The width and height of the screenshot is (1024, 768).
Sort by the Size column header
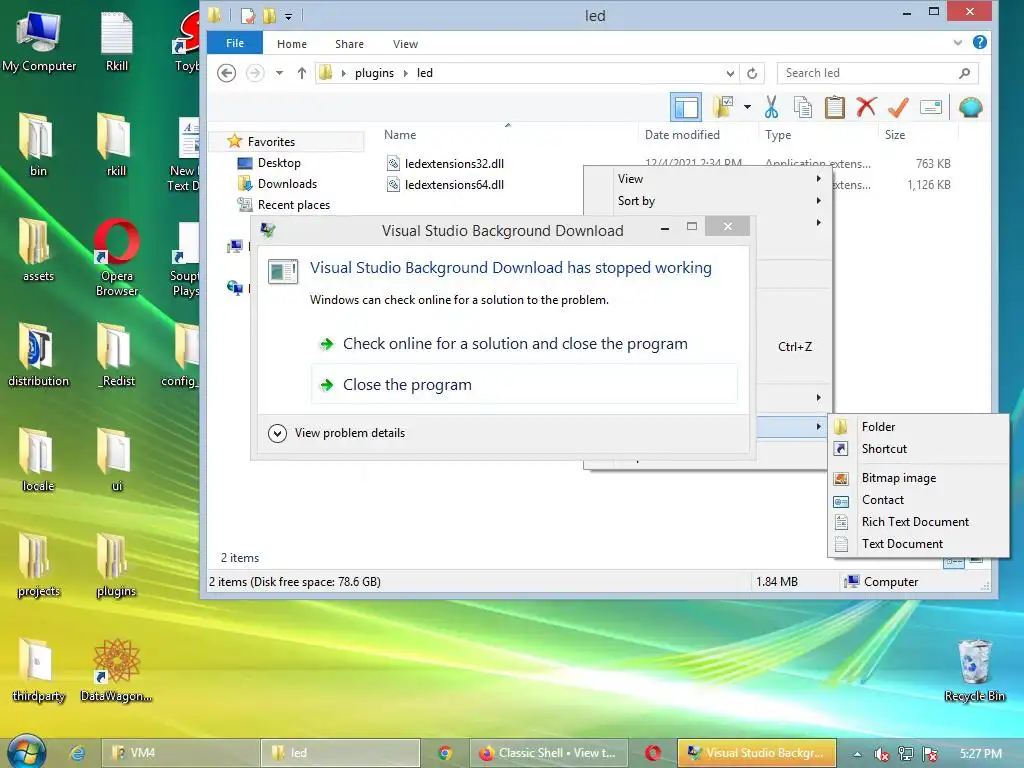[x=895, y=135]
